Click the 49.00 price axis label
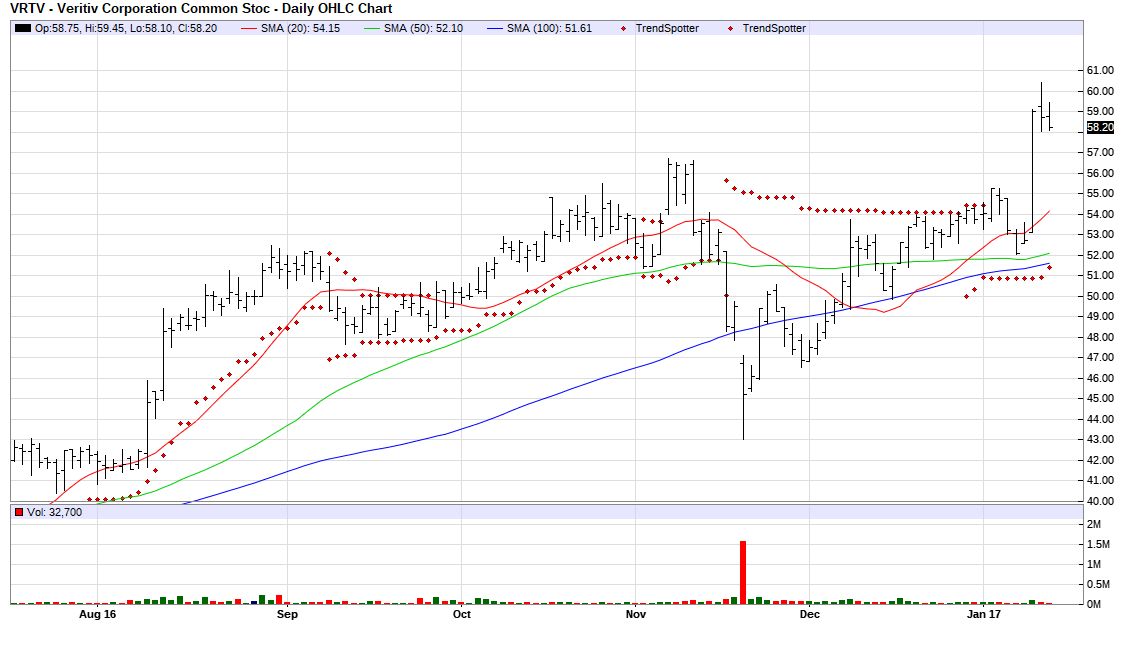 coord(1100,316)
